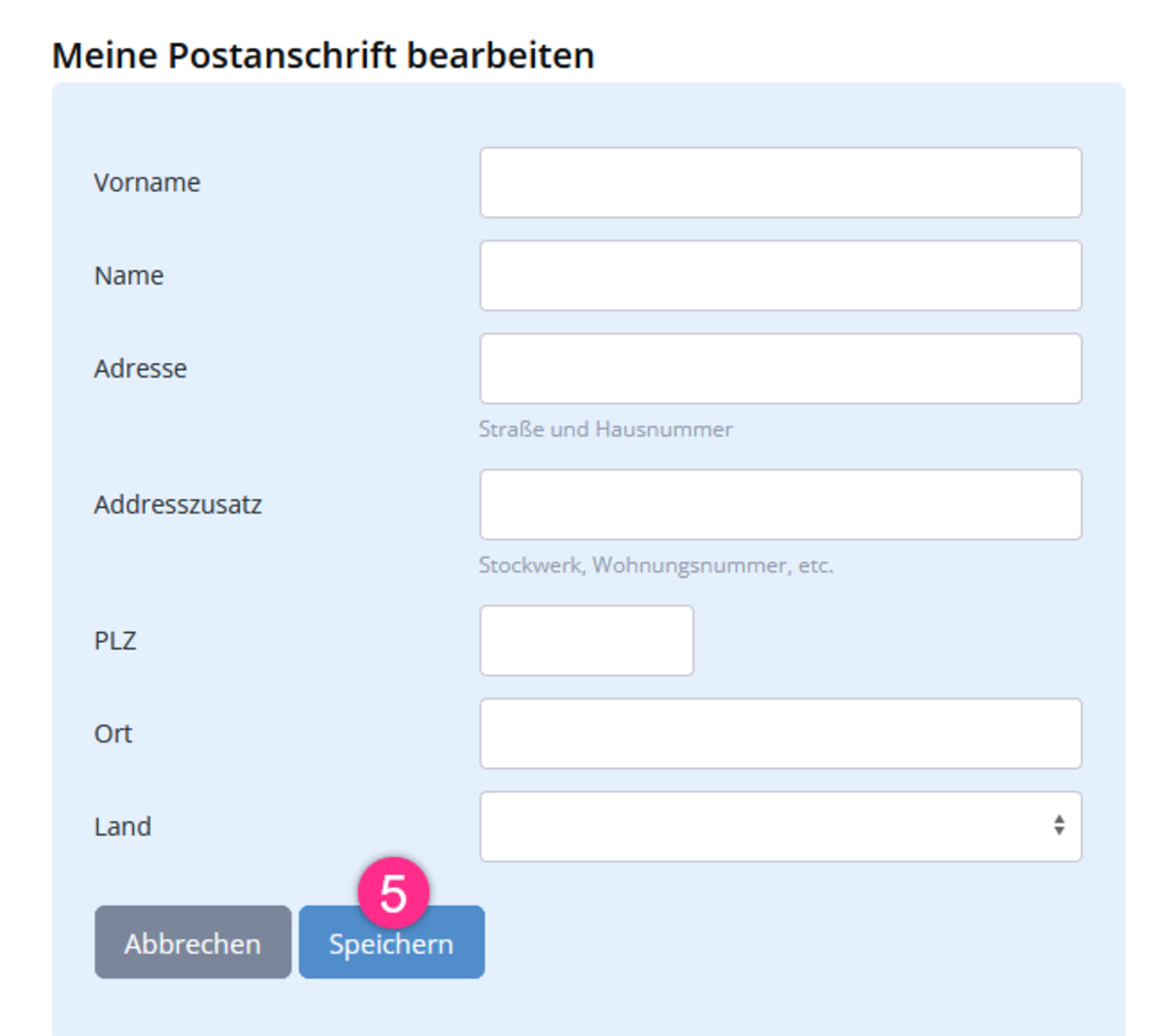Viewport: 1174px width, 1036px height.
Task: Click the PLZ postal code field
Action: (x=586, y=641)
